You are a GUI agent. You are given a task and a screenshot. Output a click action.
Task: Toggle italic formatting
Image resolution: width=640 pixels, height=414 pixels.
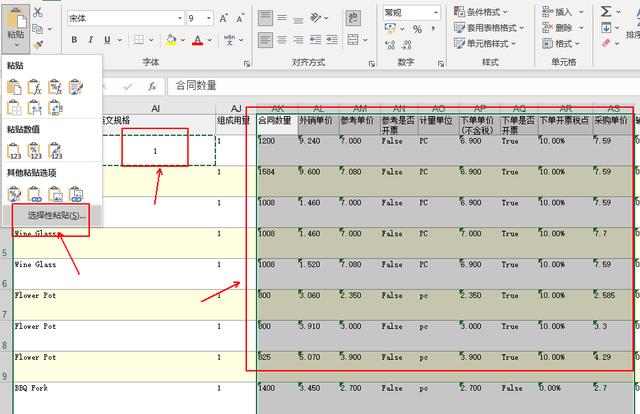click(90, 41)
